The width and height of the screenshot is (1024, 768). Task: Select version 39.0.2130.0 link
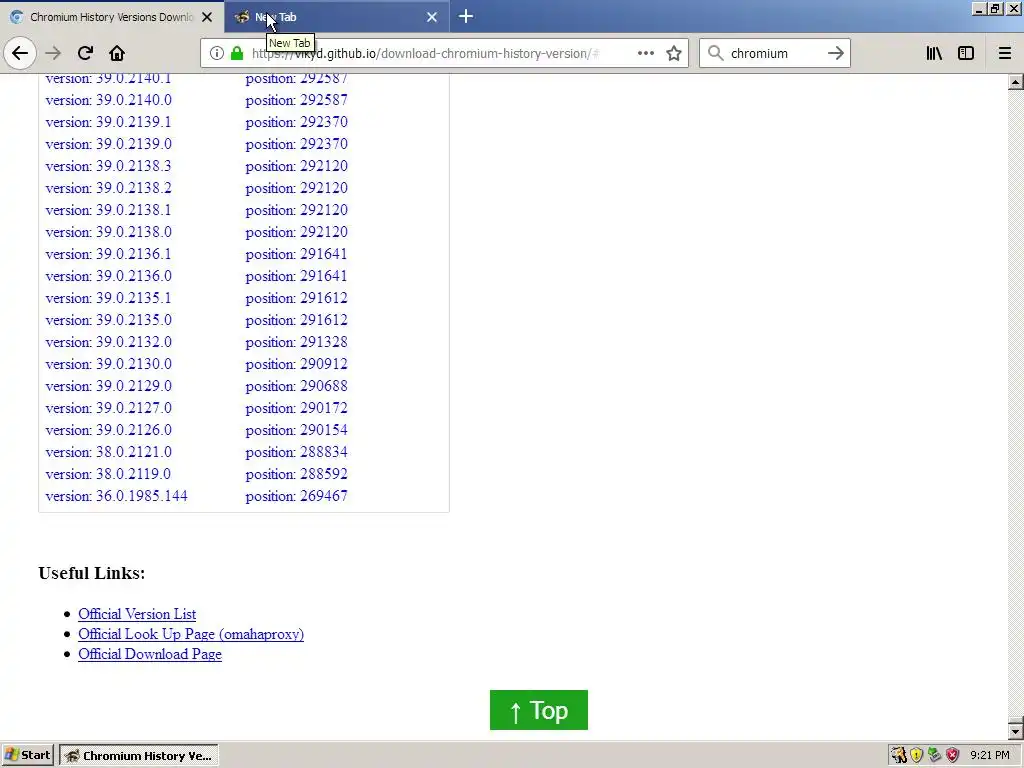tap(108, 364)
